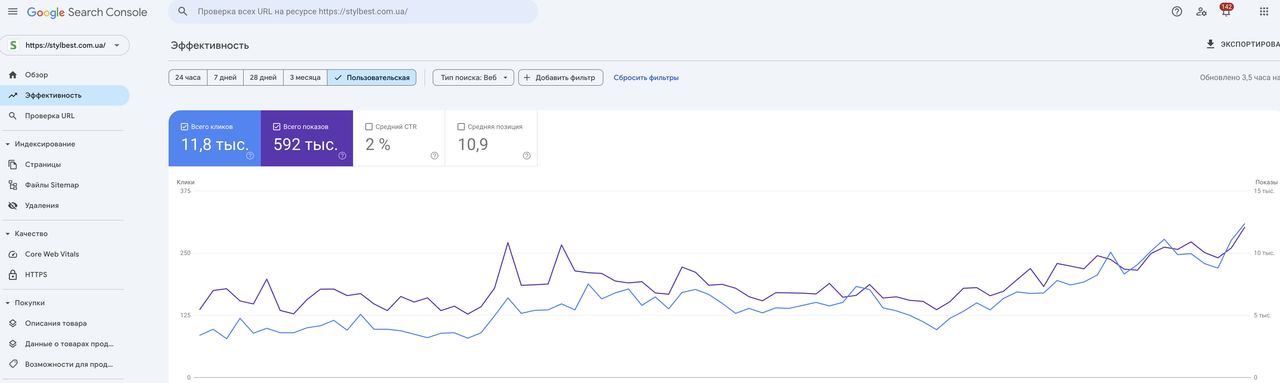Screen dimensions: 1280x383
Task: Click the Google Search Console logo
Action: coord(87,12)
